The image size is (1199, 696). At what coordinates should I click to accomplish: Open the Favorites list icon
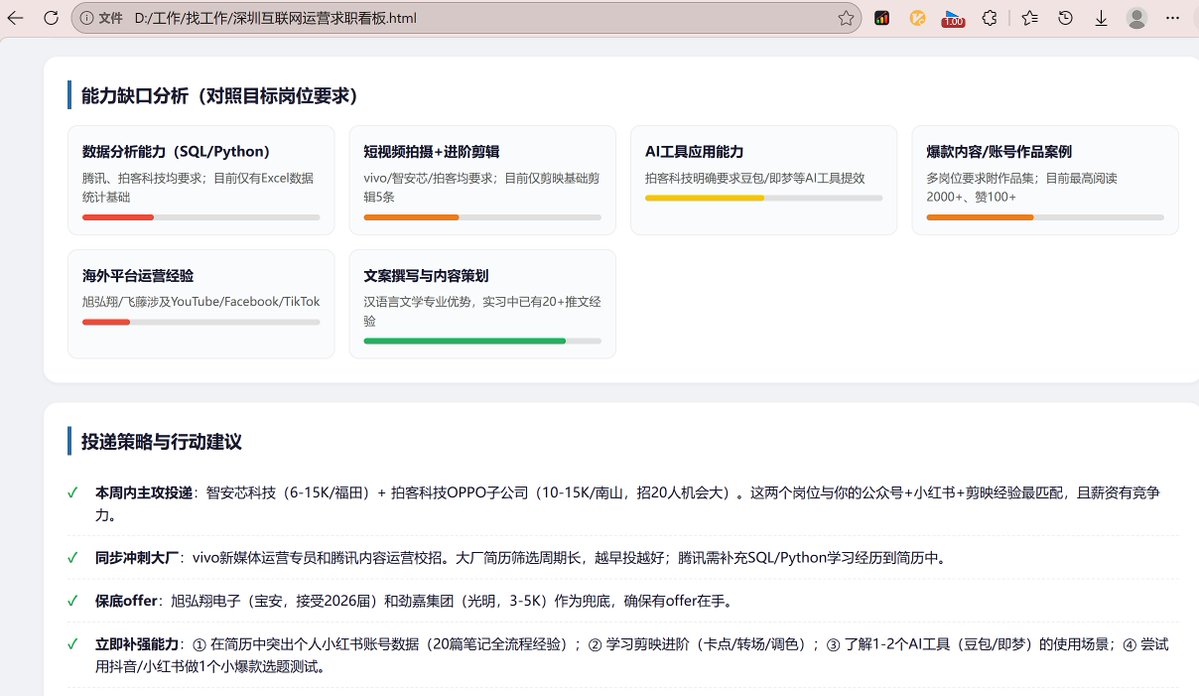click(x=1029, y=18)
